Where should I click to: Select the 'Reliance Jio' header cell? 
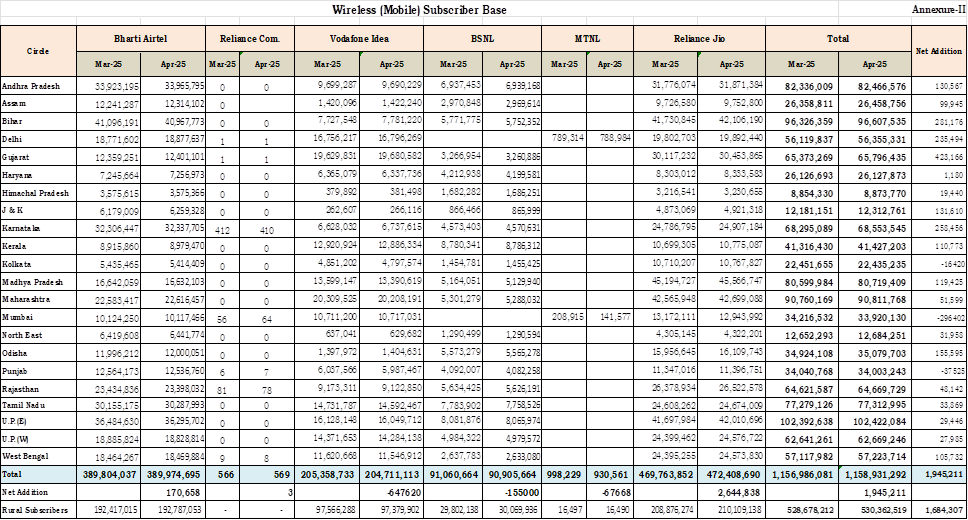click(699, 39)
